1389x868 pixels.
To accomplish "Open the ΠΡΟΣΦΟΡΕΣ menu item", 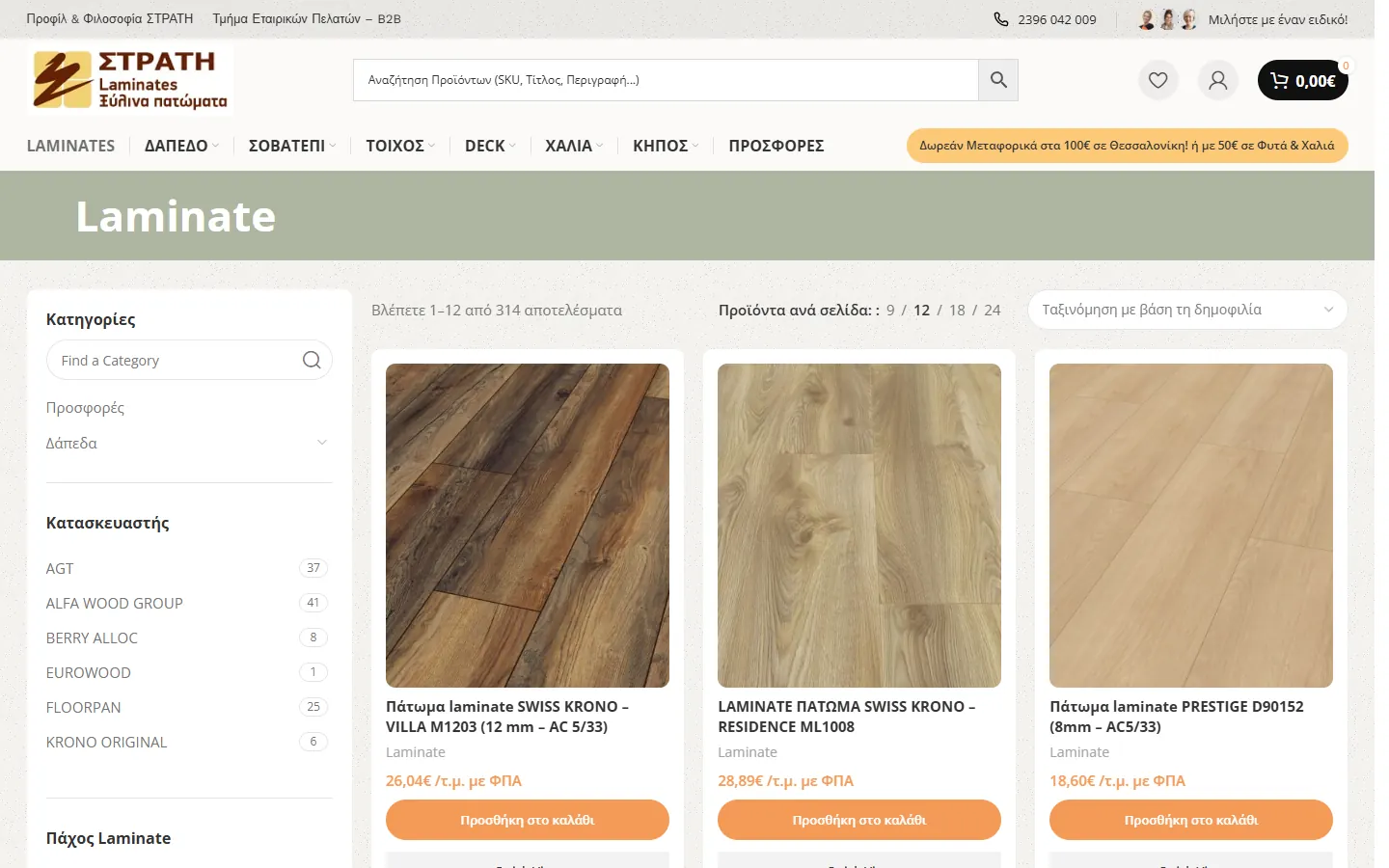I will pyautogui.click(x=776, y=146).
